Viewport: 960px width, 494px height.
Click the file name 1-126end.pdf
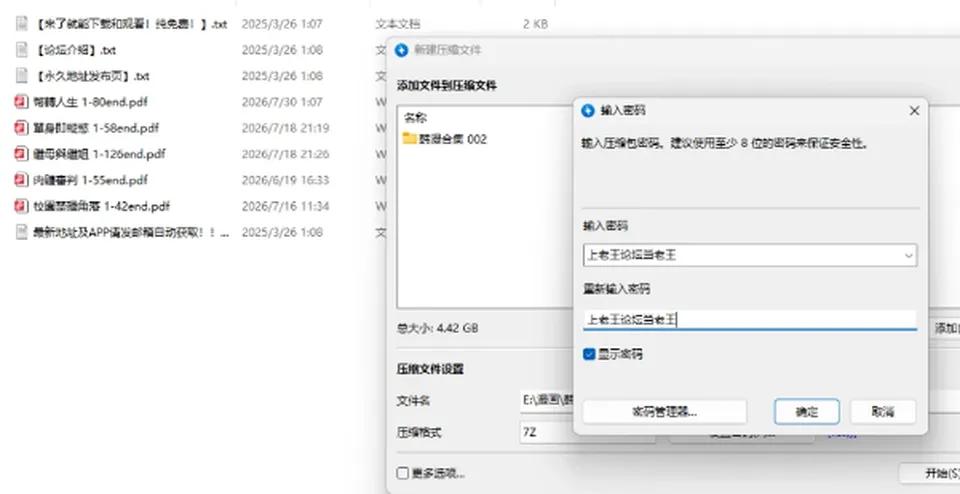tap(99, 154)
